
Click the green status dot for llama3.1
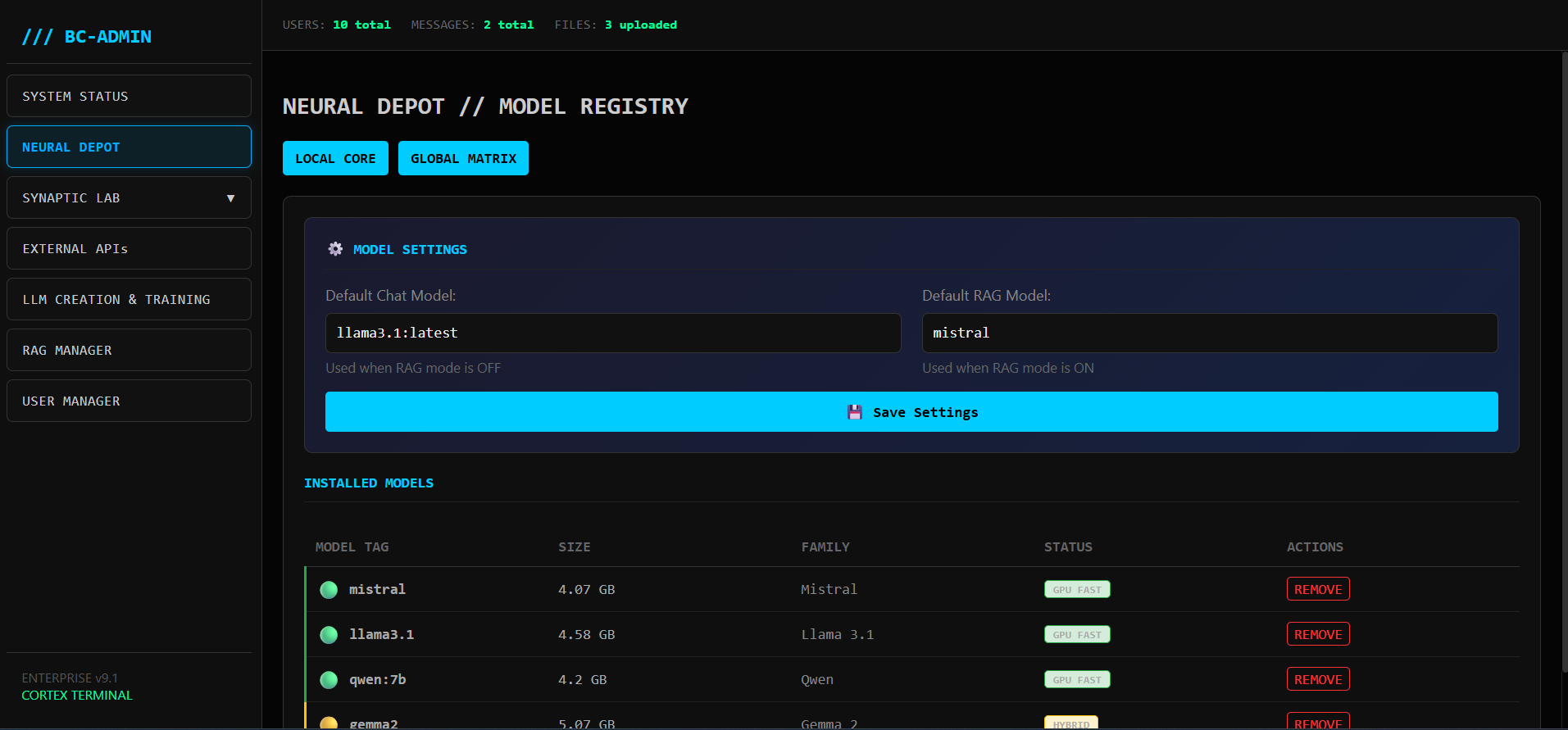coord(329,635)
